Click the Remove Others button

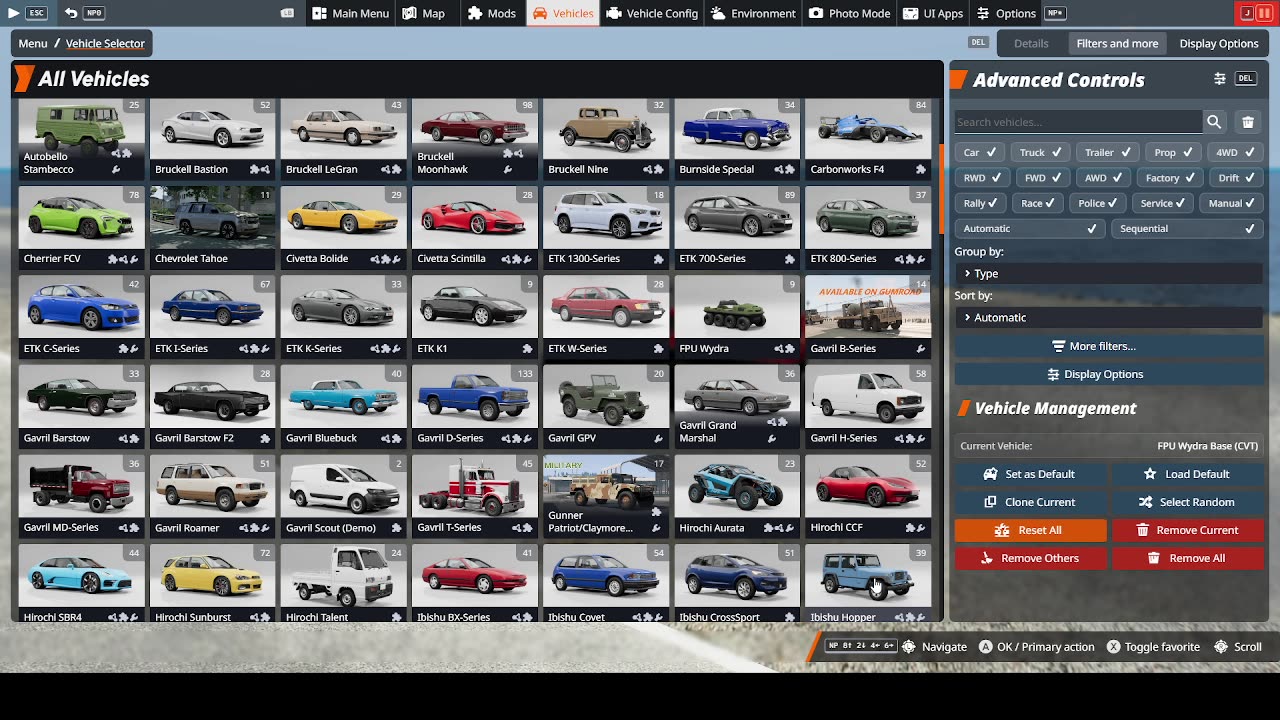(x=1031, y=558)
